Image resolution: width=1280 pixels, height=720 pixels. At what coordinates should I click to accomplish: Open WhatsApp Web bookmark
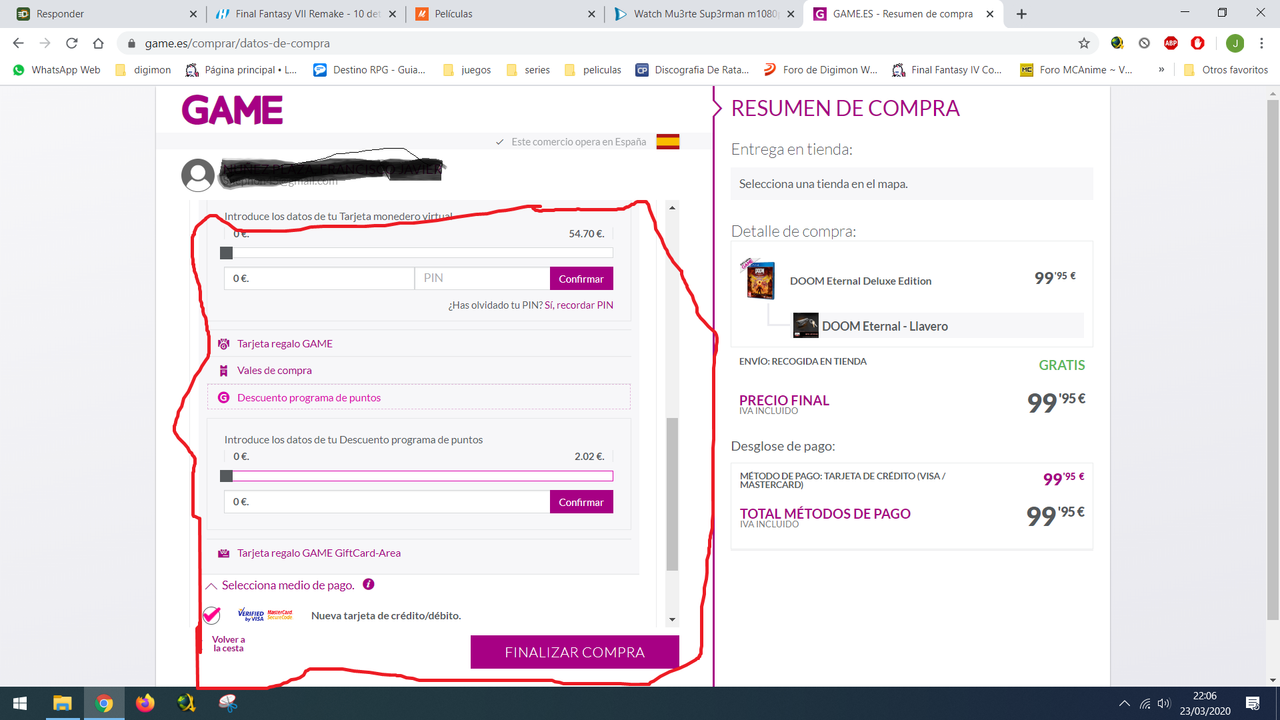click(x=56, y=70)
